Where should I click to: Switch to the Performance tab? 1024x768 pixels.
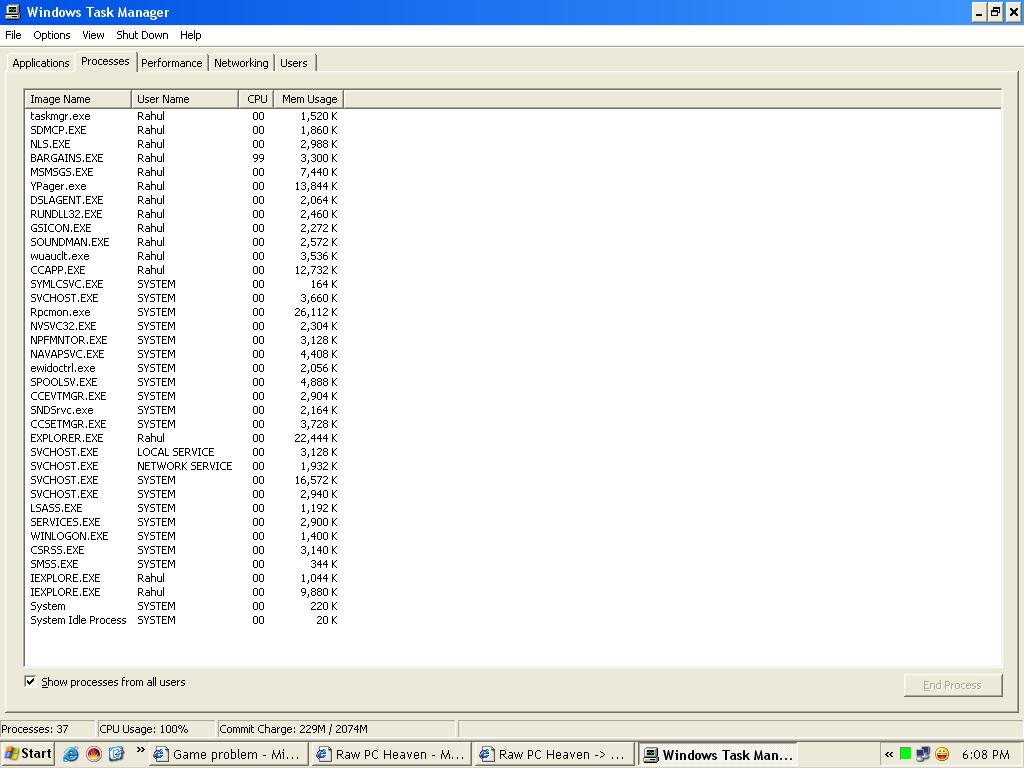pos(172,63)
